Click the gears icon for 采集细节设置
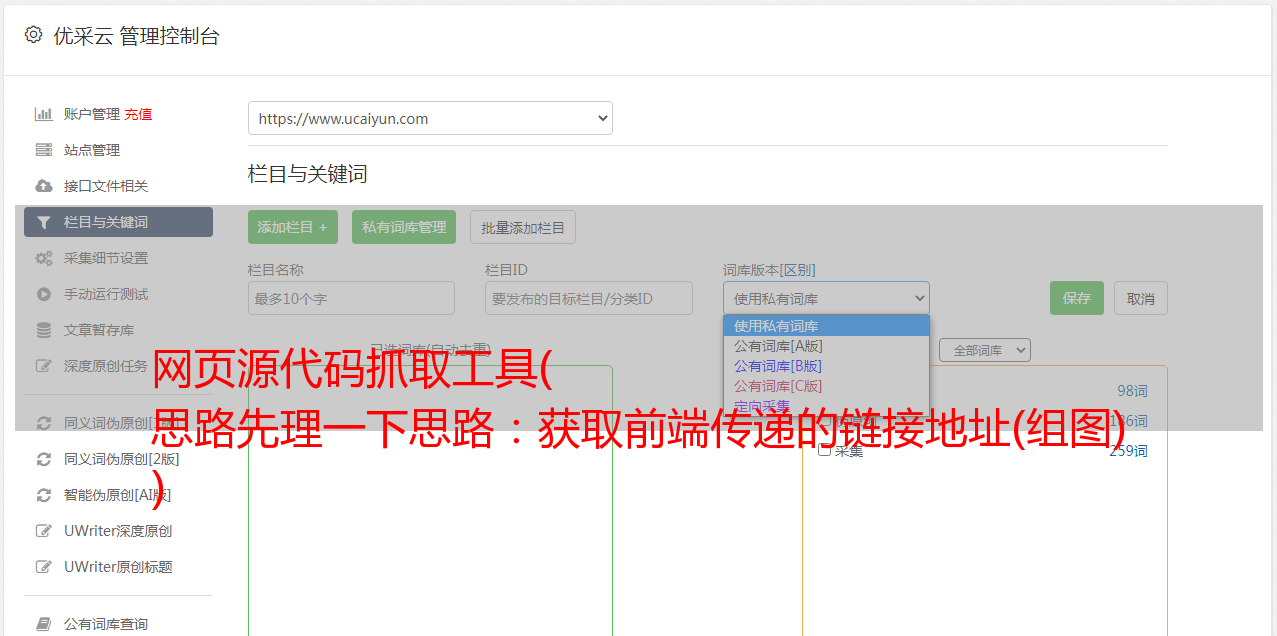The width and height of the screenshot is (1277, 636). tap(43, 258)
